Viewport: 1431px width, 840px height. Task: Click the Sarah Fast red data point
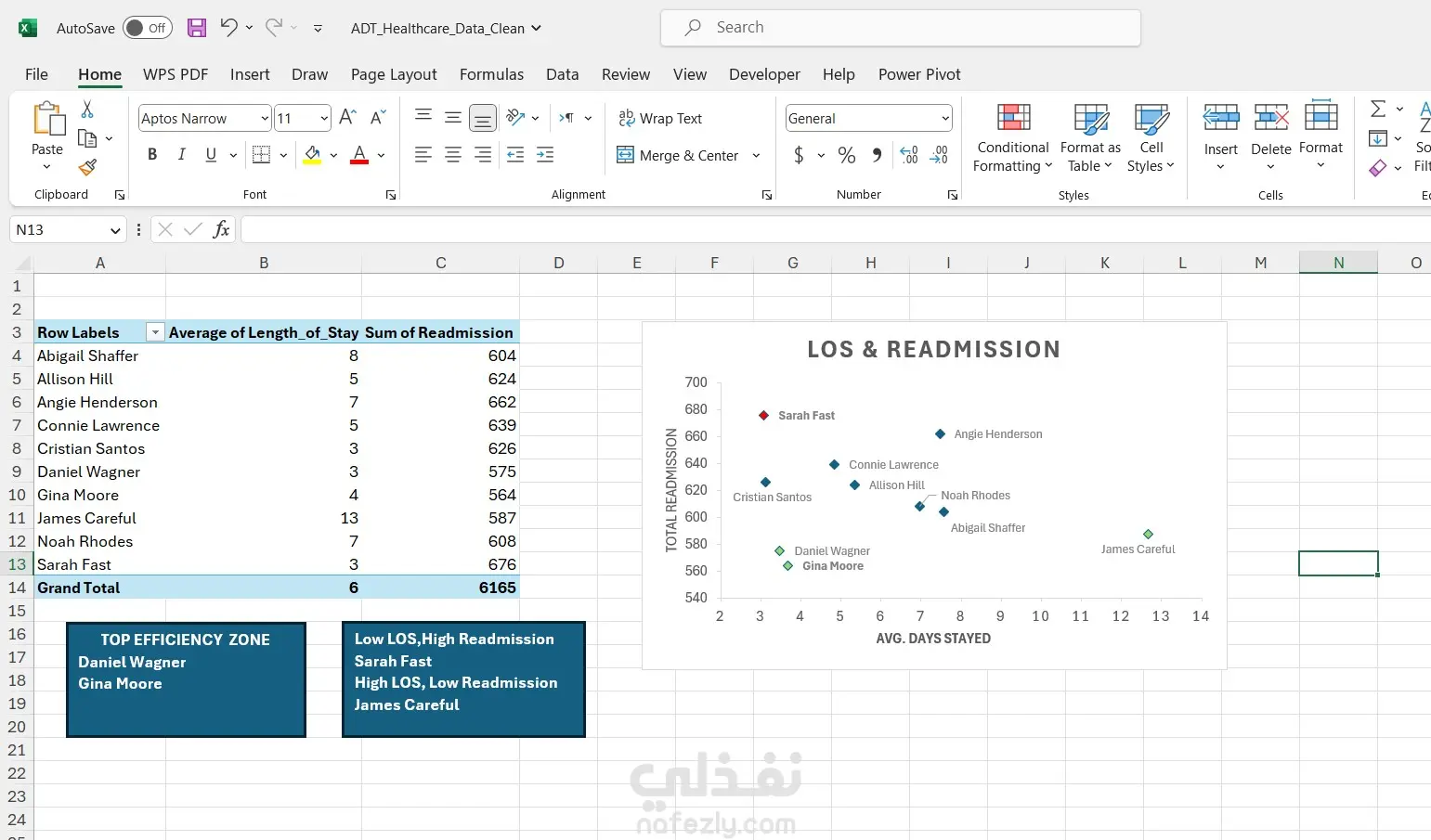[x=763, y=415]
